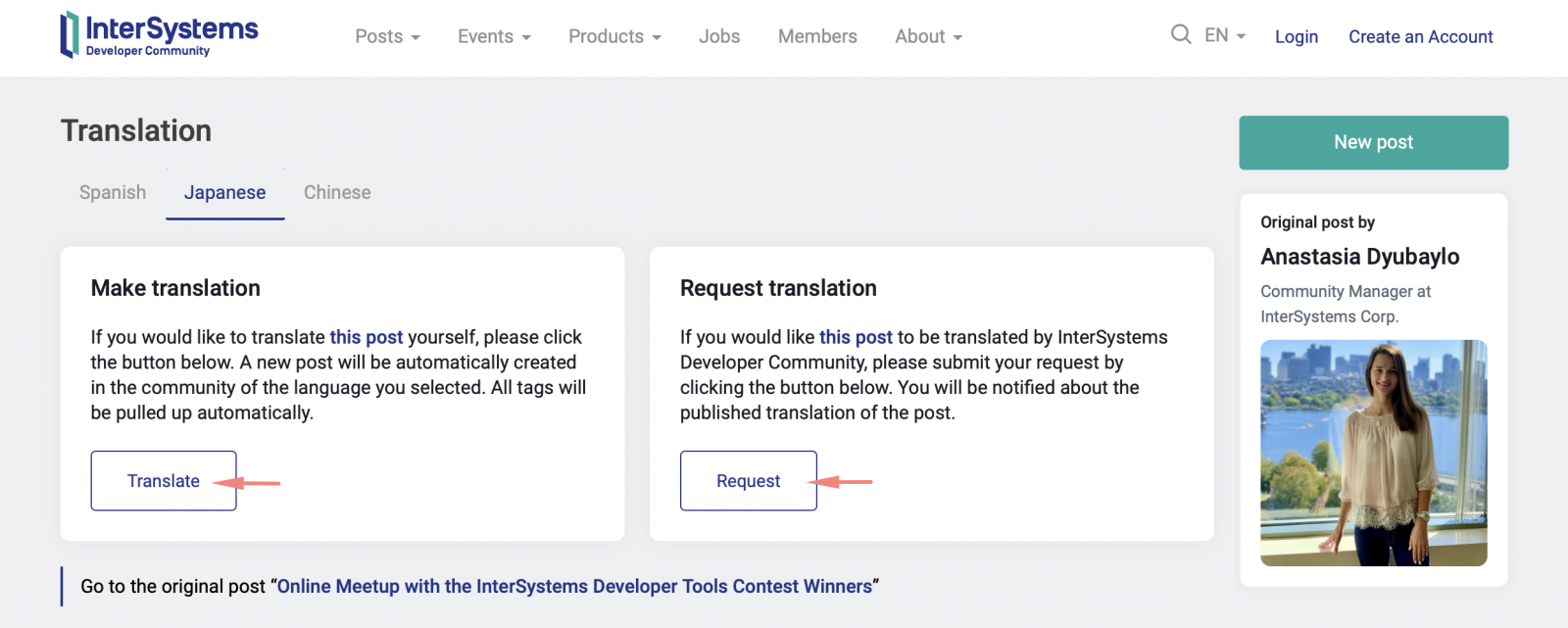Click the green New post button
The image size is (1568, 628).
pos(1373,142)
